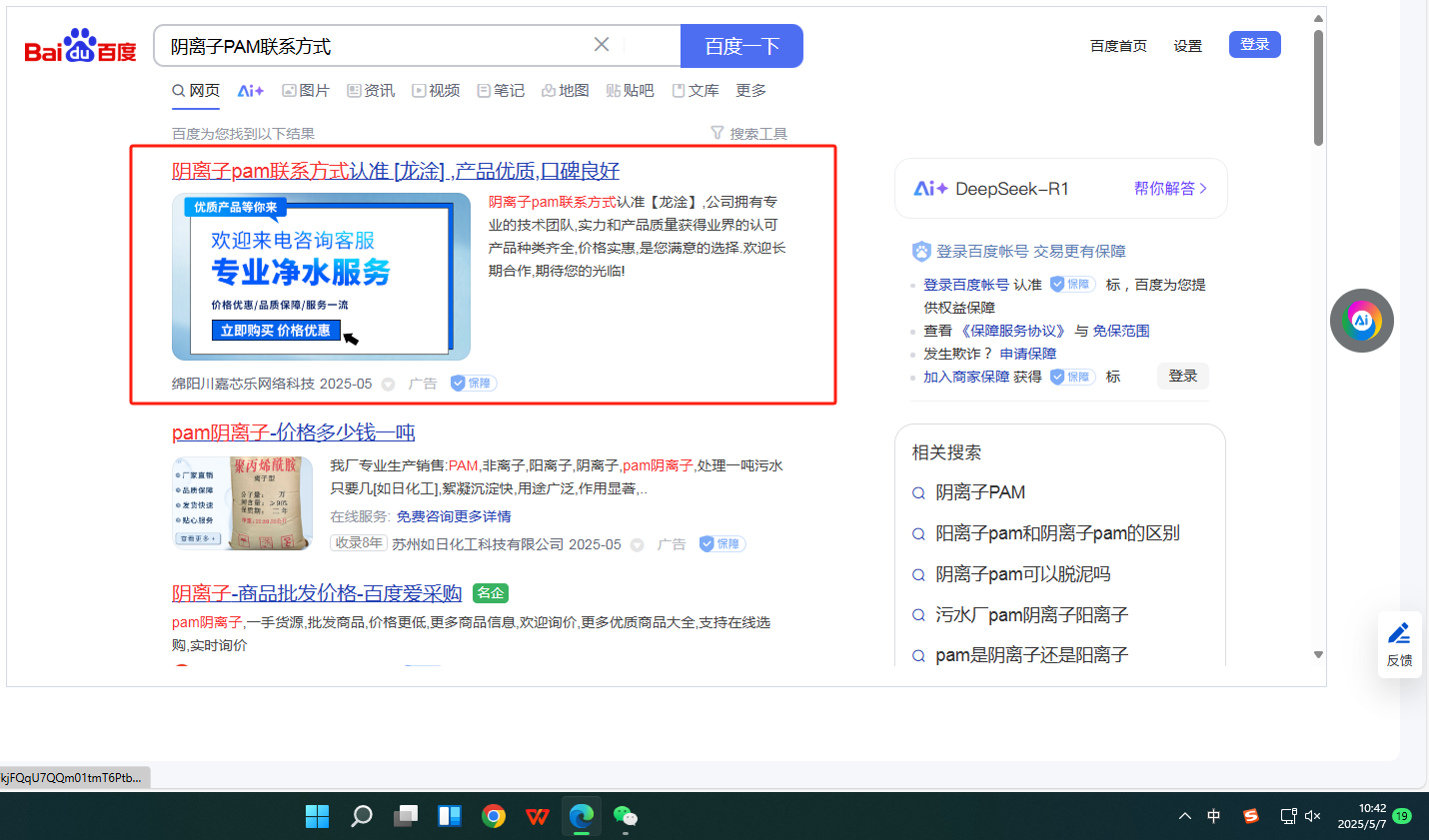Open WPS Office from taskbar

(538, 816)
